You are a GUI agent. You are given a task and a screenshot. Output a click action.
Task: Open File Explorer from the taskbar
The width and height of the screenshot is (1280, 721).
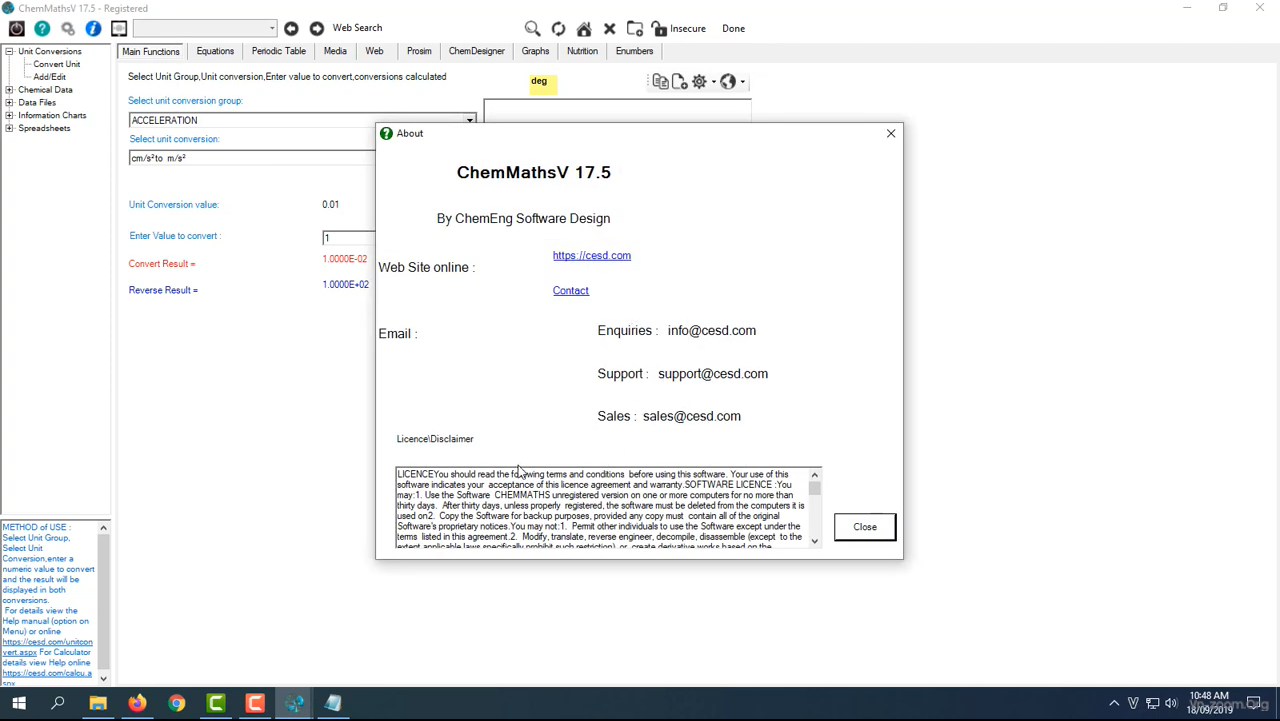tap(98, 704)
